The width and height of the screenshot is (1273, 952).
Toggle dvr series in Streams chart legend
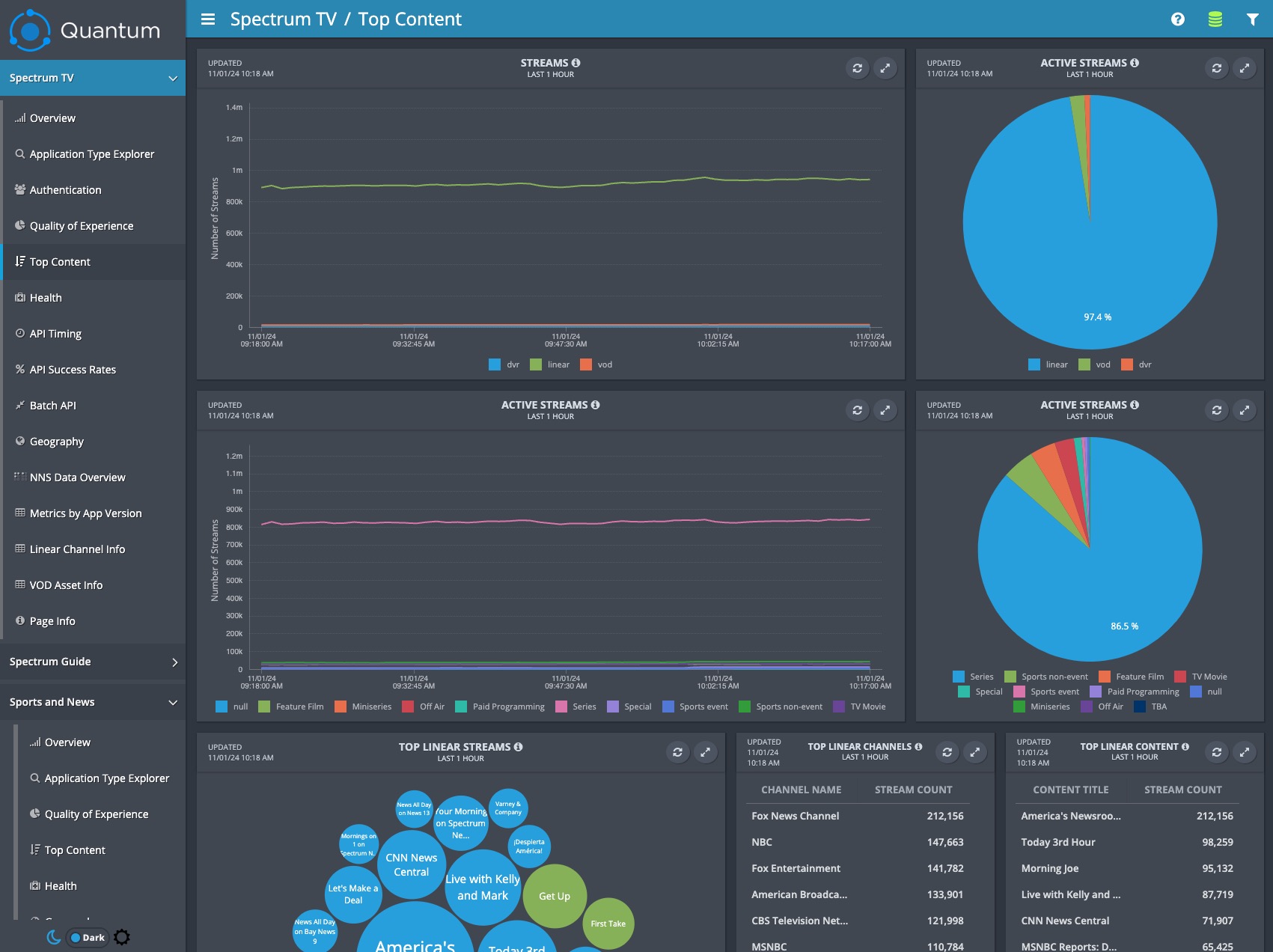pos(504,364)
